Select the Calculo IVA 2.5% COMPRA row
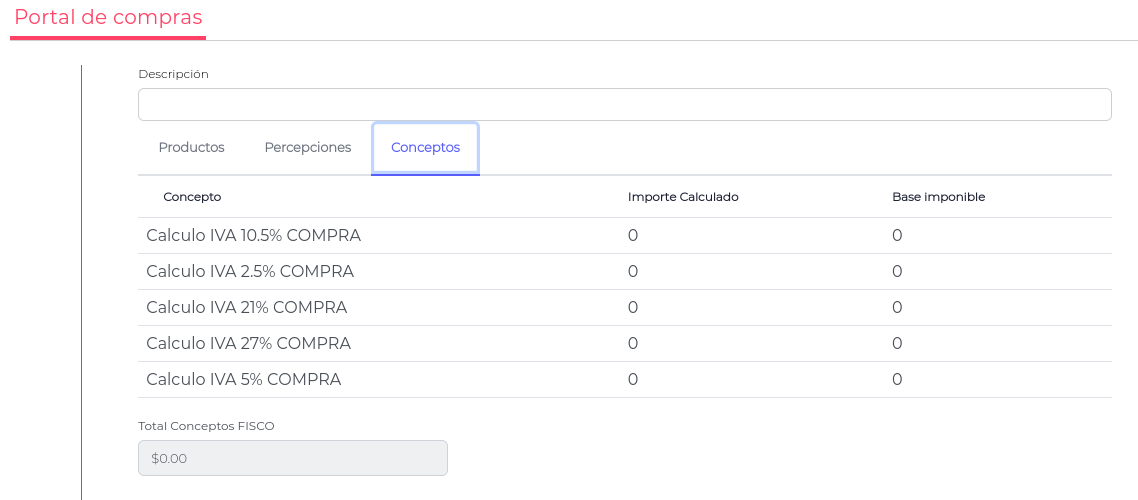1138x500 pixels. [250, 272]
